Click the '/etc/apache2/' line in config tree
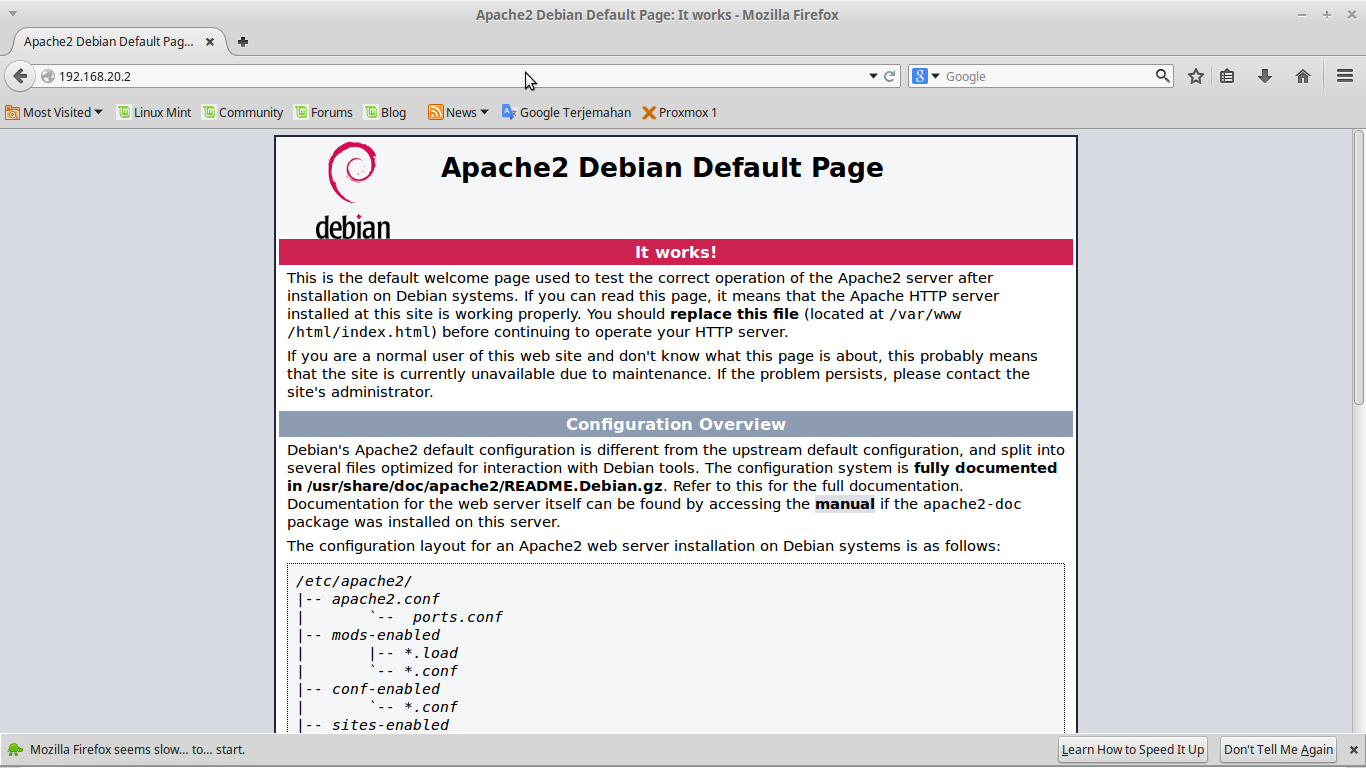1366x768 pixels. (x=354, y=581)
